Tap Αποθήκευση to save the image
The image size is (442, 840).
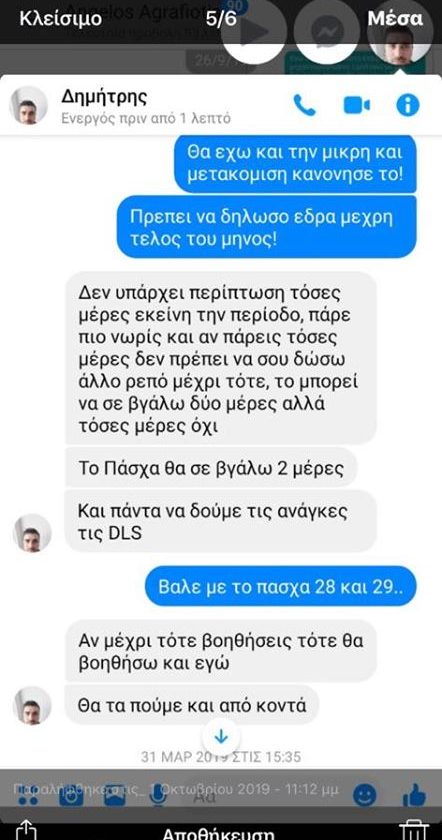218,834
